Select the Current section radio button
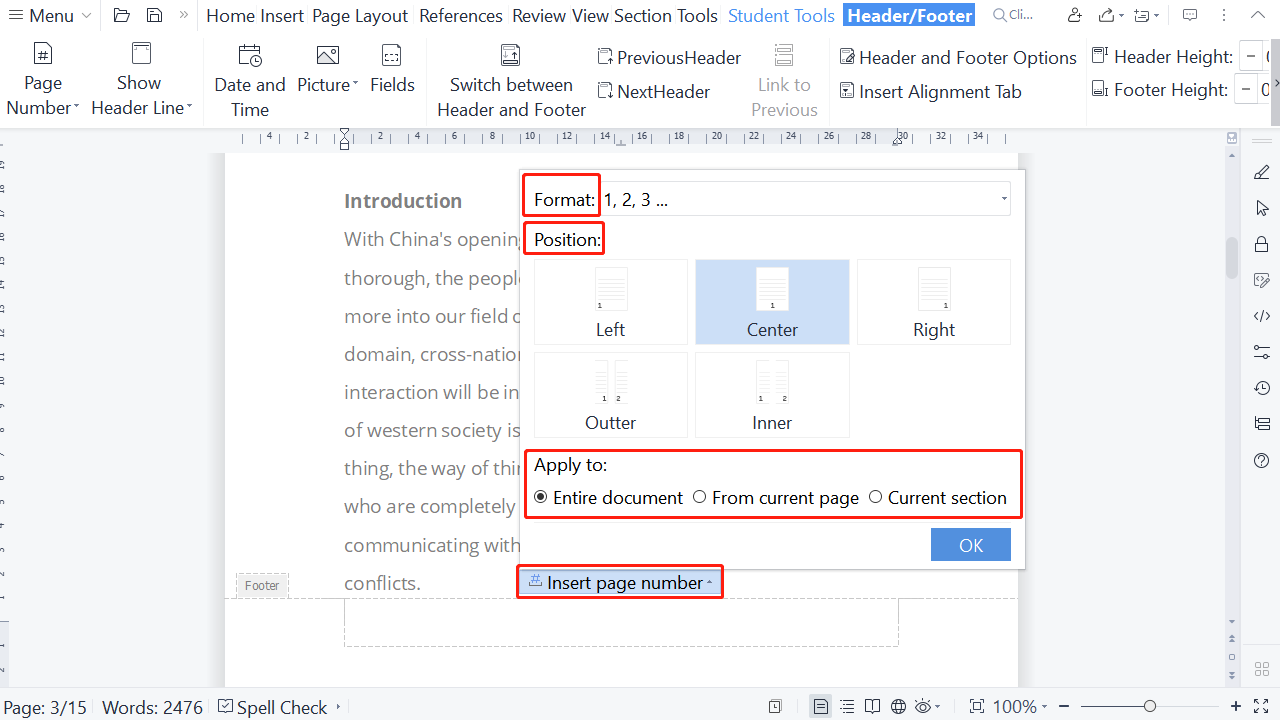1280x720 pixels. click(x=876, y=497)
